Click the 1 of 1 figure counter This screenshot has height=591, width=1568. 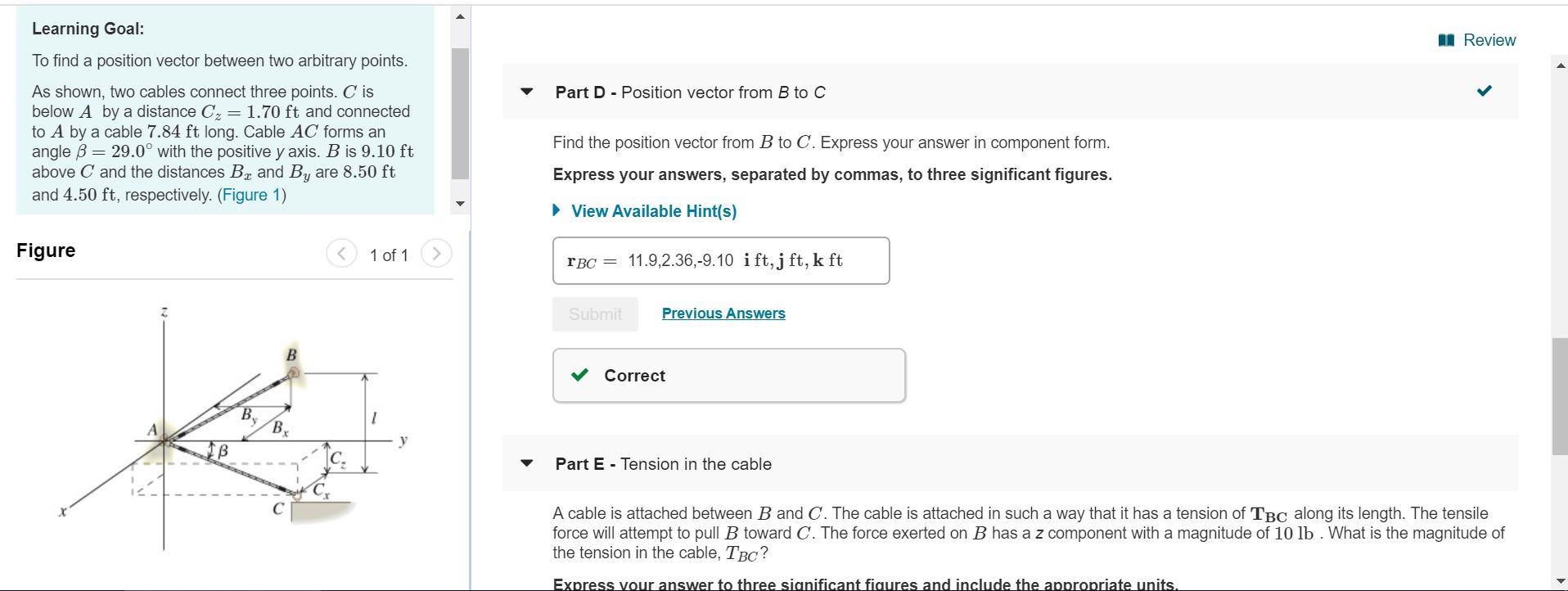coord(390,255)
